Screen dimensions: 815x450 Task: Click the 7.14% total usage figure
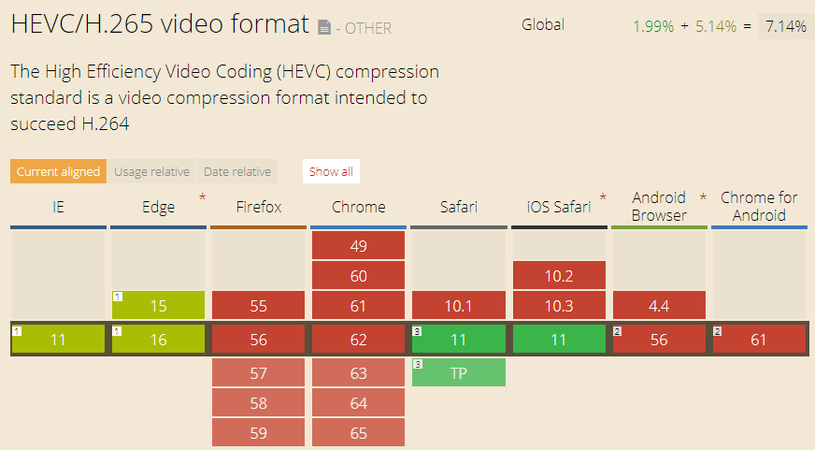click(x=785, y=27)
